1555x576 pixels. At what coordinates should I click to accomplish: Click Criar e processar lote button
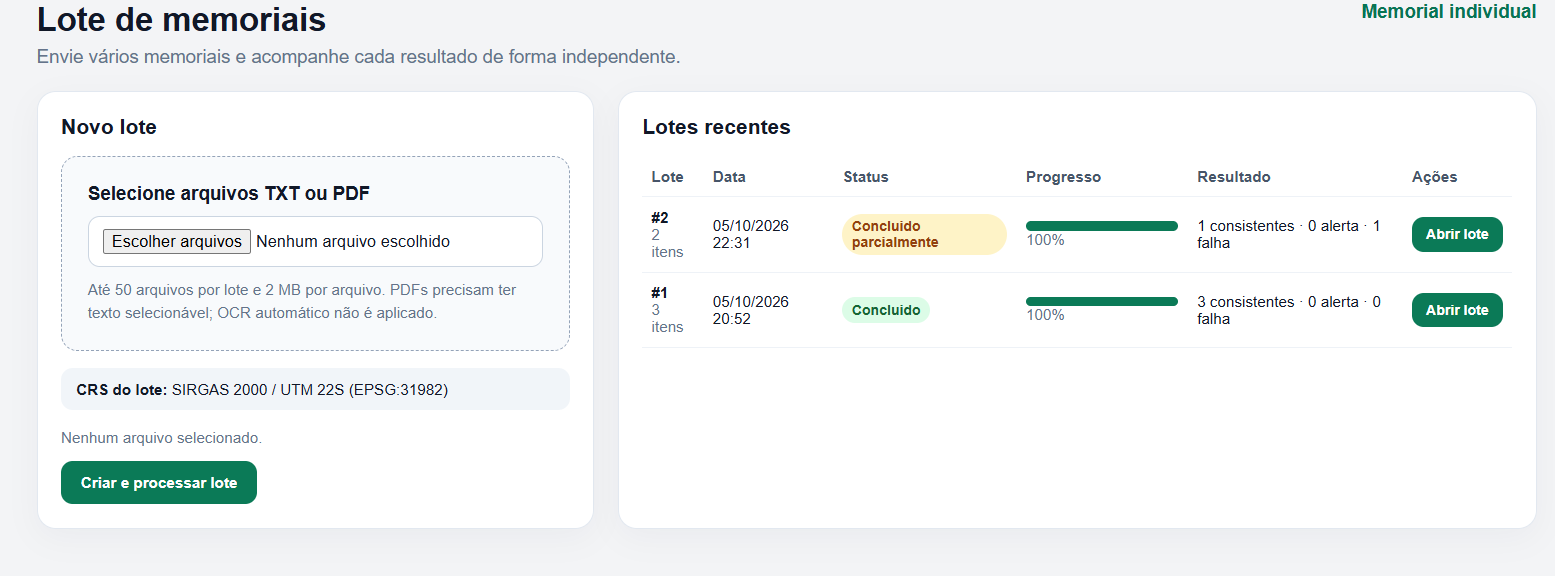click(x=159, y=483)
